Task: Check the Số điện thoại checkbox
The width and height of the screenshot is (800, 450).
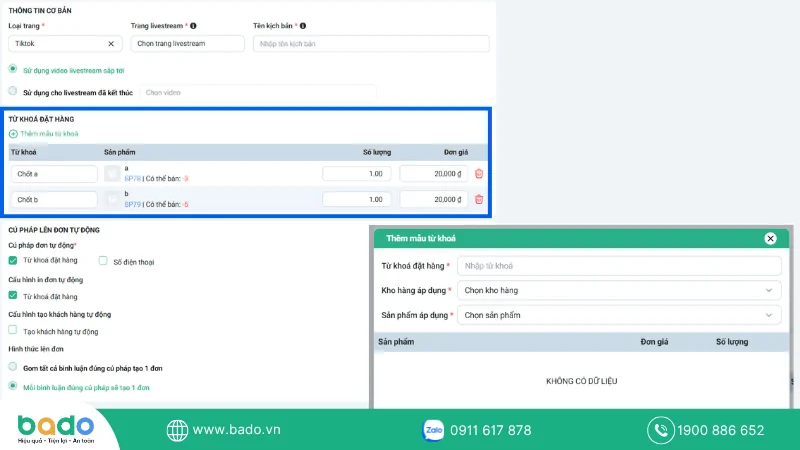Action: 103,261
